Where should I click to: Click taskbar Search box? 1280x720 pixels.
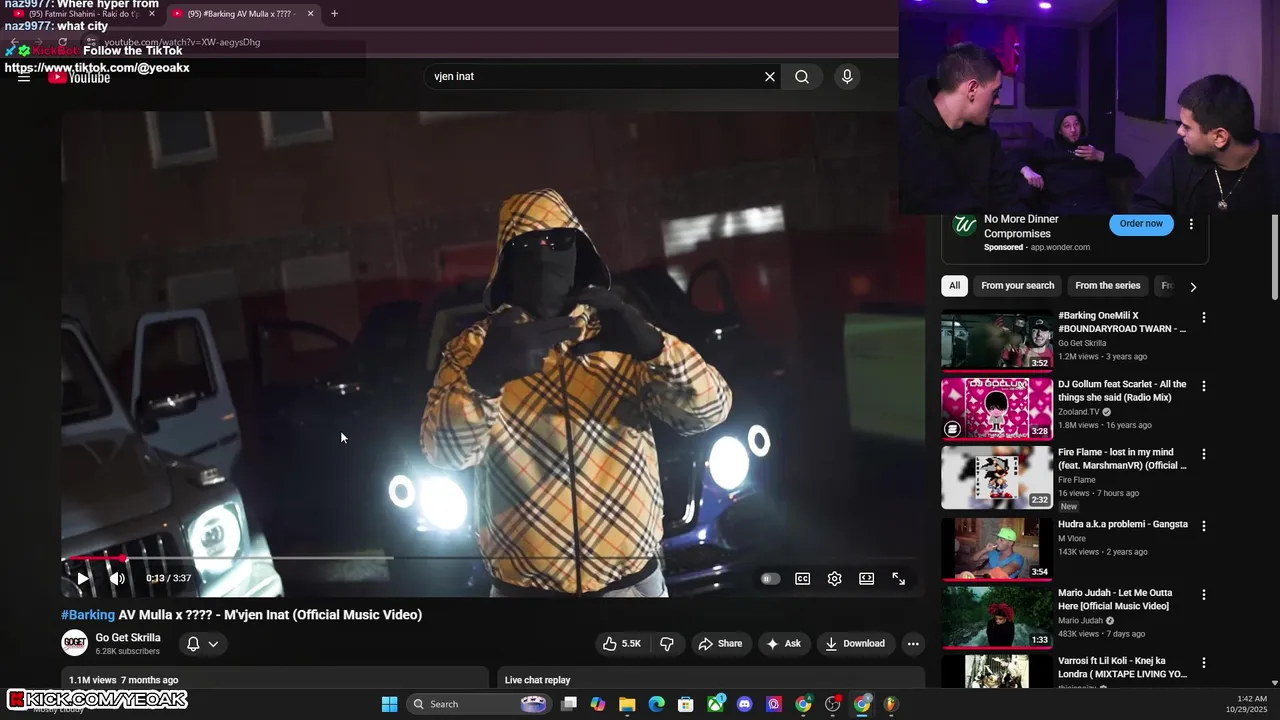(x=477, y=704)
